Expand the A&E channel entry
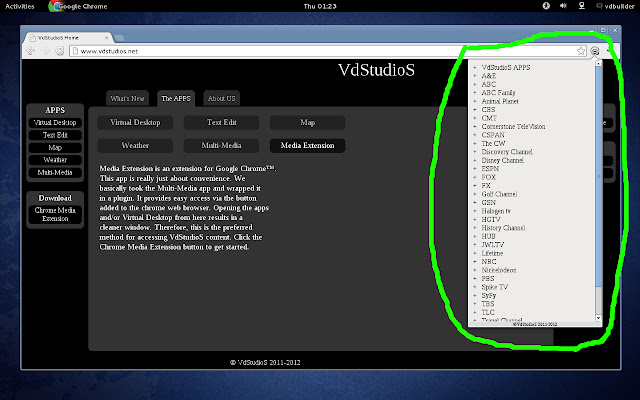 click(x=475, y=76)
